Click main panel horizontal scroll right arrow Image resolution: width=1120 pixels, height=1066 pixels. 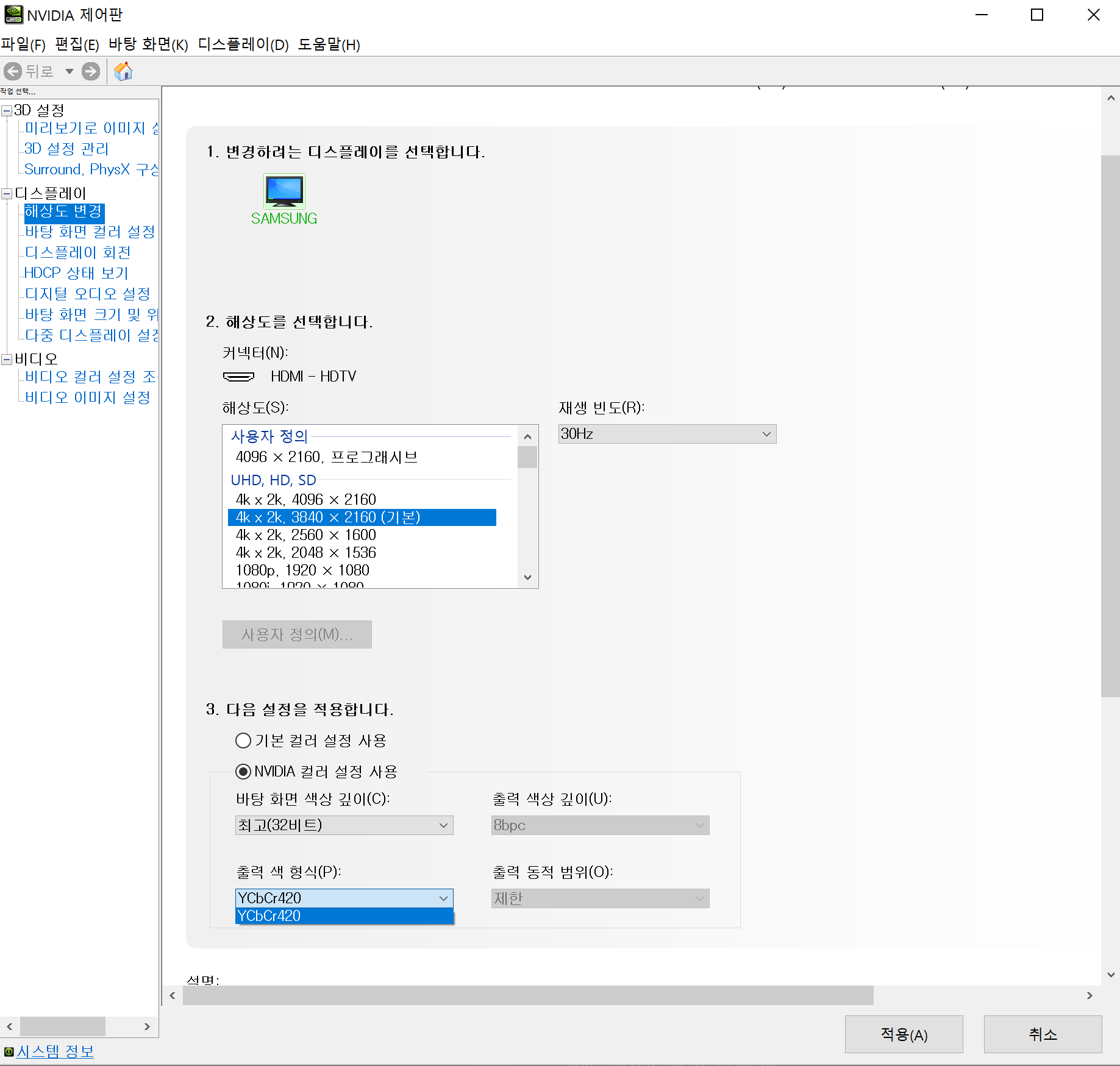click(1090, 995)
